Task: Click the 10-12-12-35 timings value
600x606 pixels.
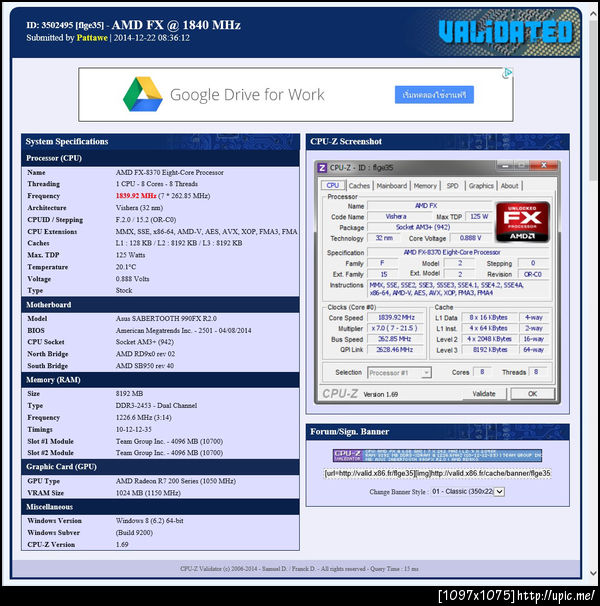Action: point(134,429)
